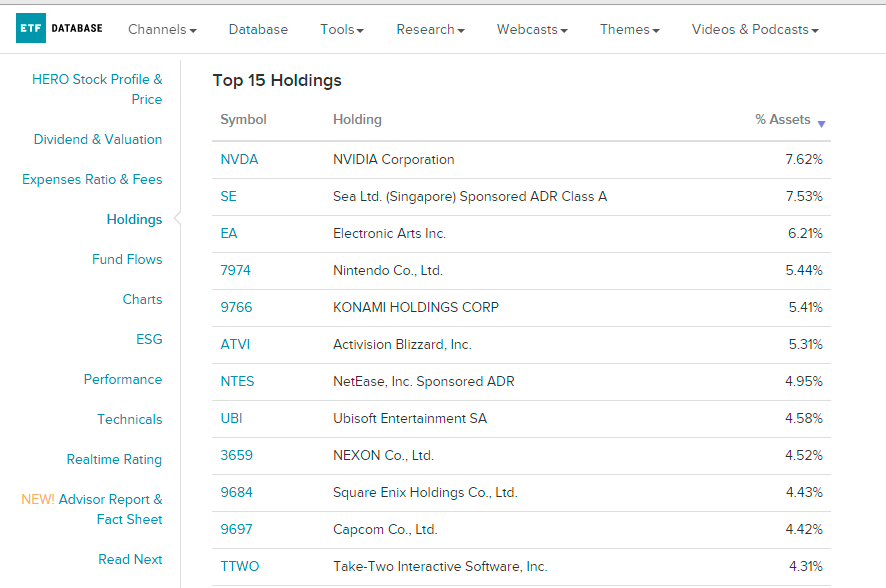This screenshot has width=886, height=588.
Task: Open the UBI symbol link
Action: point(231,419)
